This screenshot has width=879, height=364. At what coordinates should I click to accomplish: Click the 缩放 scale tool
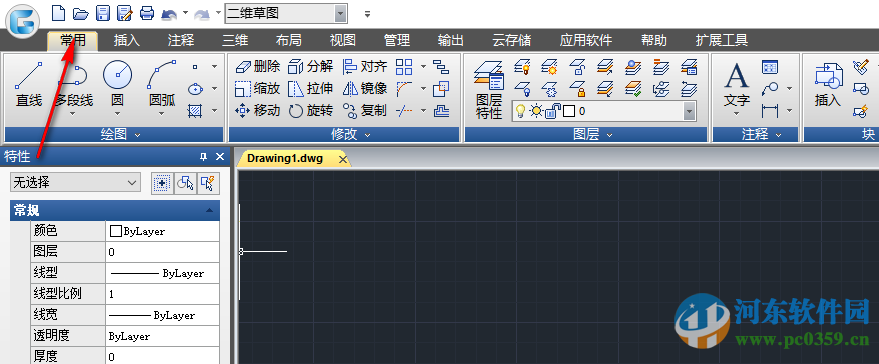coord(257,89)
